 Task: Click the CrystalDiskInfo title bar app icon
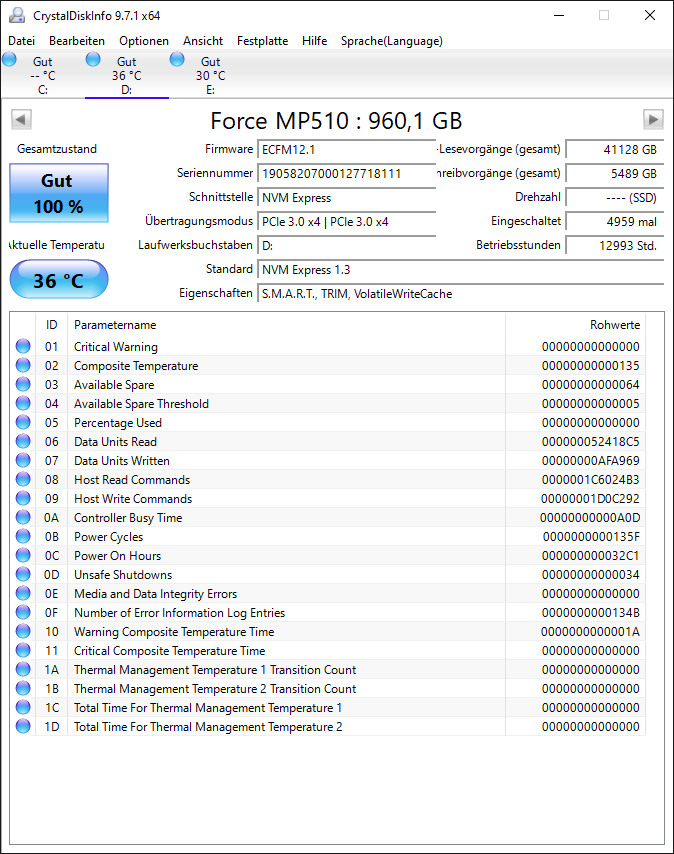click(17, 15)
